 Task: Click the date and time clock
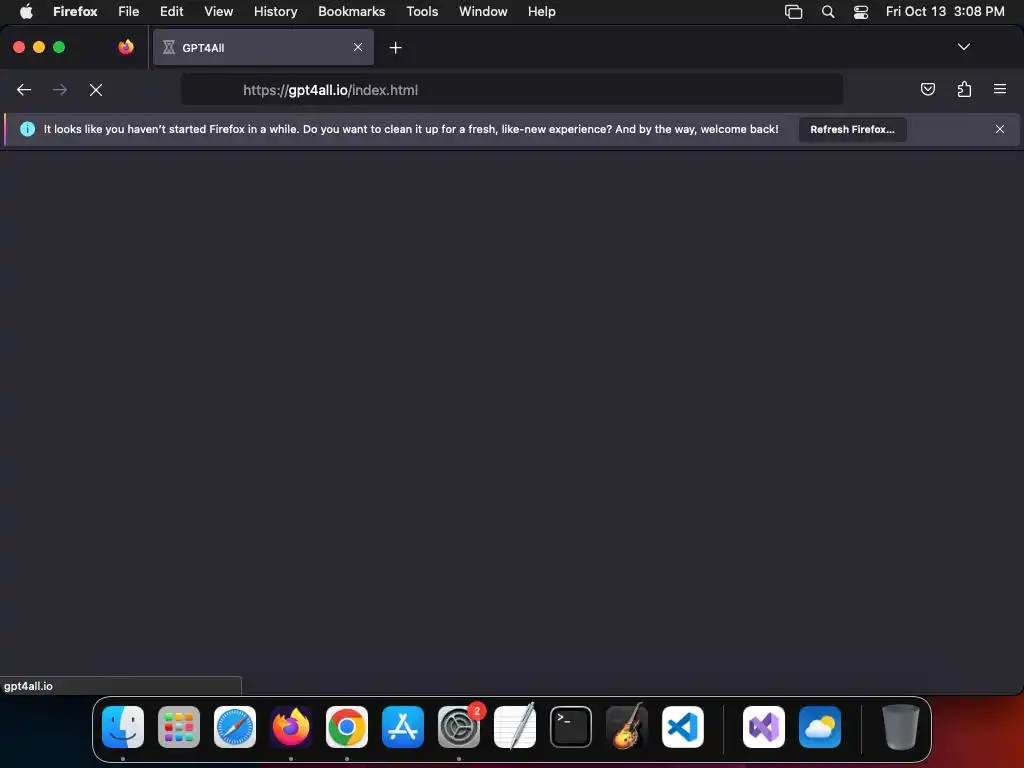pyautogui.click(x=945, y=11)
